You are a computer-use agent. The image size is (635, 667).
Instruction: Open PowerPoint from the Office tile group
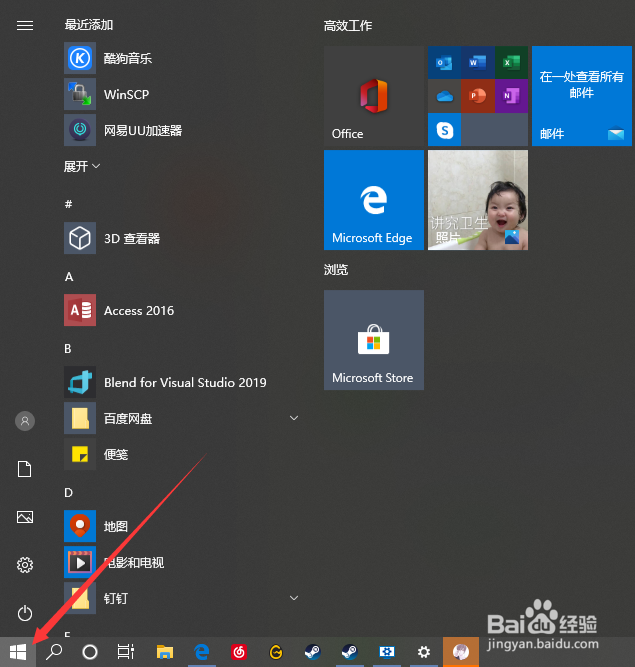click(x=478, y=96)
